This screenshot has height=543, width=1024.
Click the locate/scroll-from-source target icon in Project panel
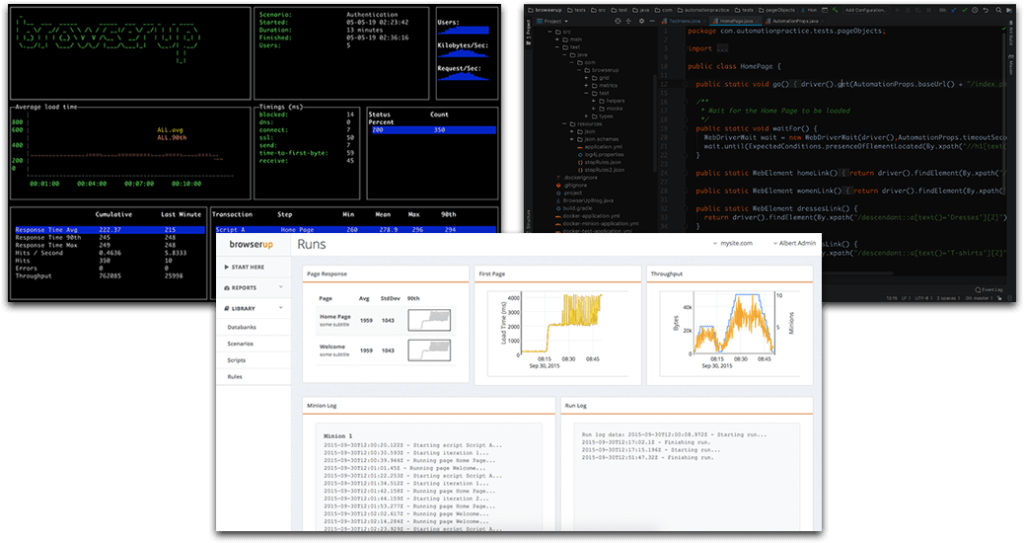coord(618,21)
